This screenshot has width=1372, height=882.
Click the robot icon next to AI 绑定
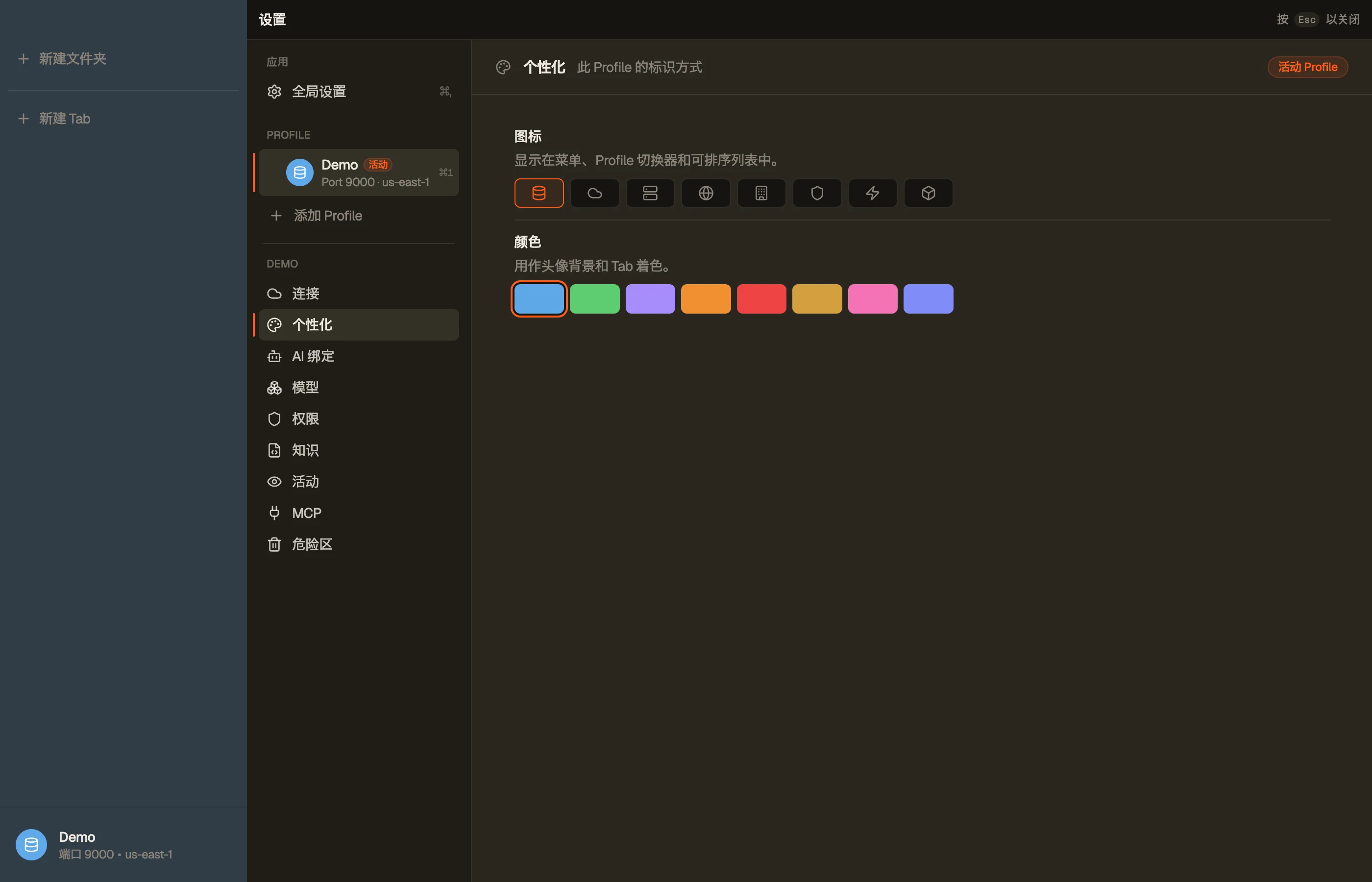tap(274, 356)
